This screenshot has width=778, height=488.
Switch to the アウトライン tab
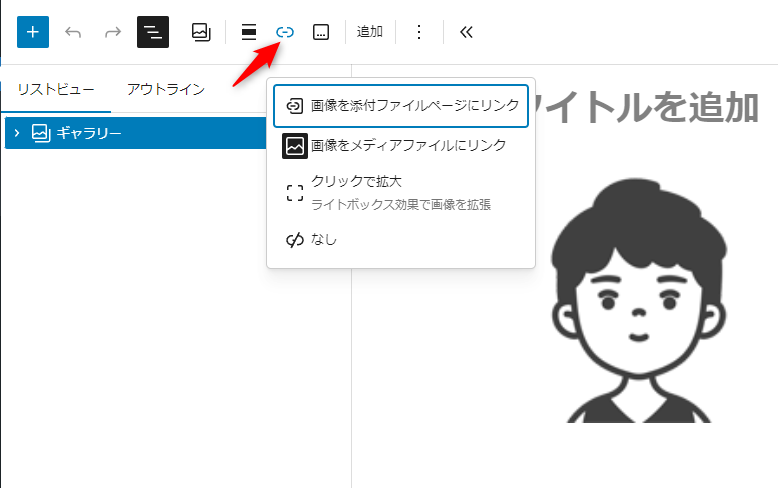pyautogui.click(x=166, y=89)
